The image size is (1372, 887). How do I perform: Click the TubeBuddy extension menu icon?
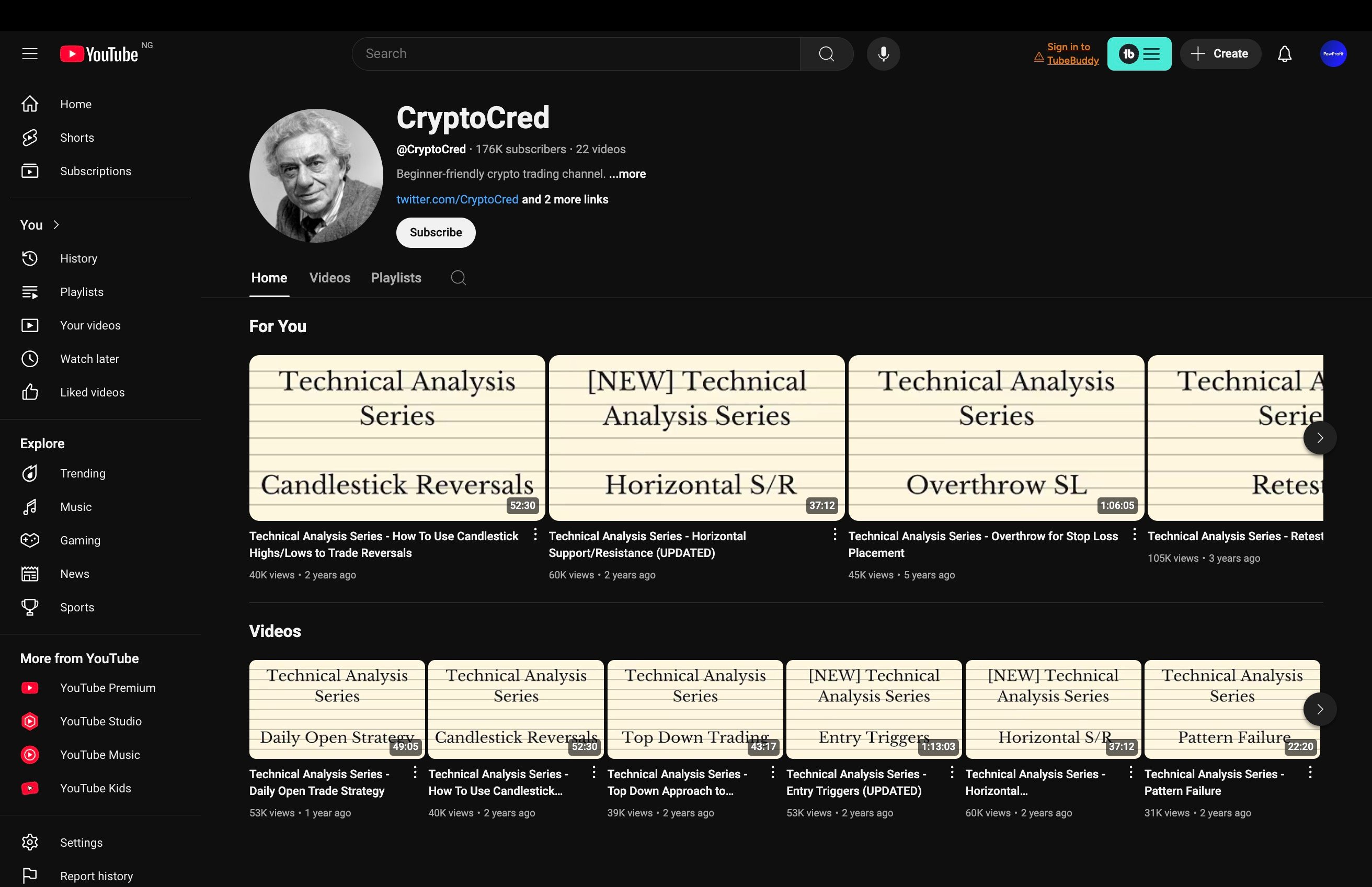click(1139, 53)
